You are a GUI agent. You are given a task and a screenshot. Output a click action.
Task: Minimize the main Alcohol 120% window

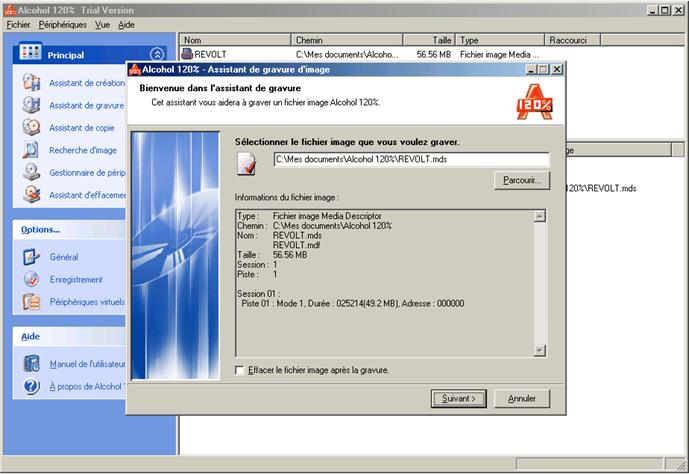pyautogui.click(x=654, y=10)
